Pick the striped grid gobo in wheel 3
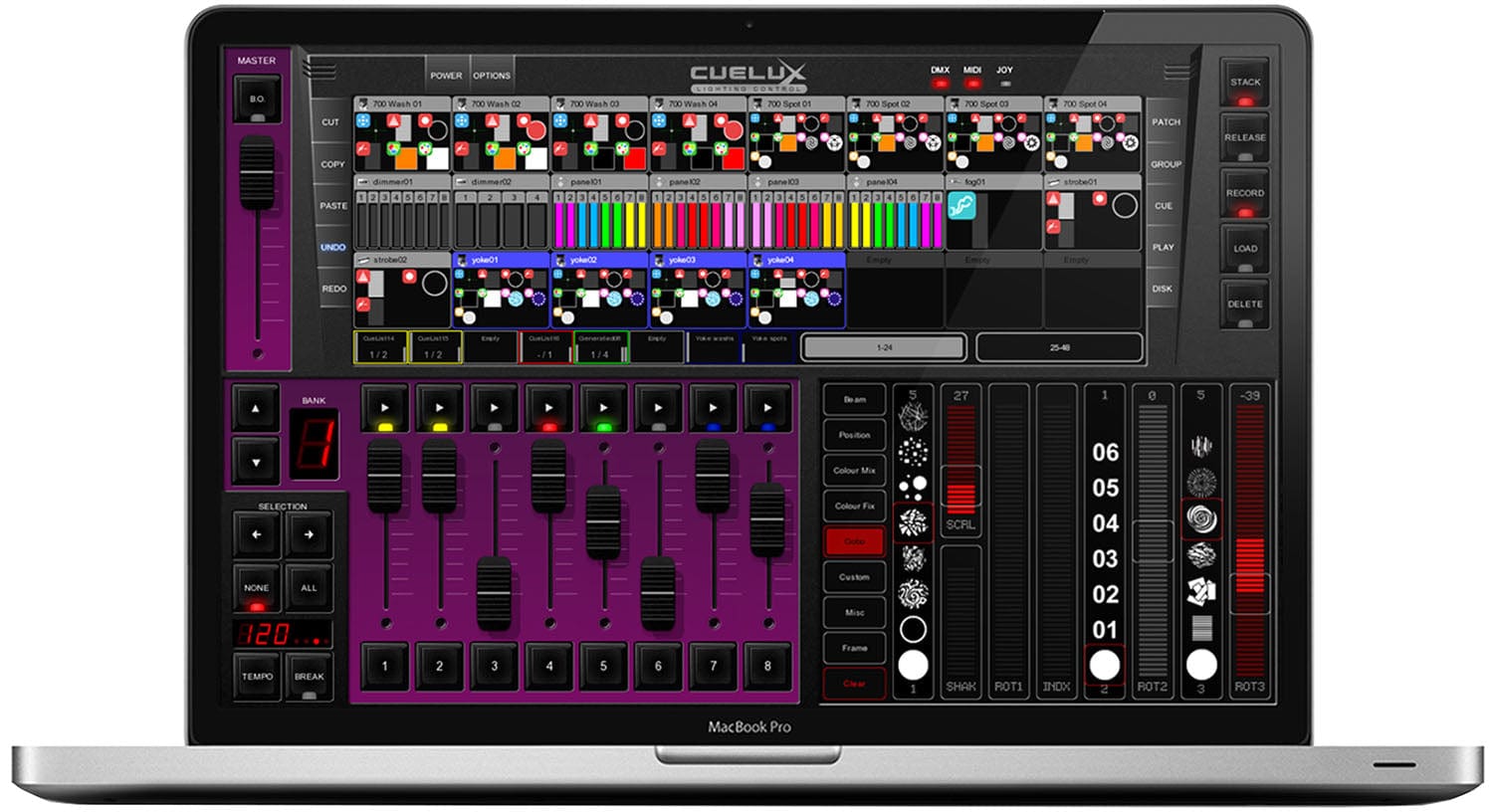This screenshot has width=1493, height=812. click(1201, 627)
